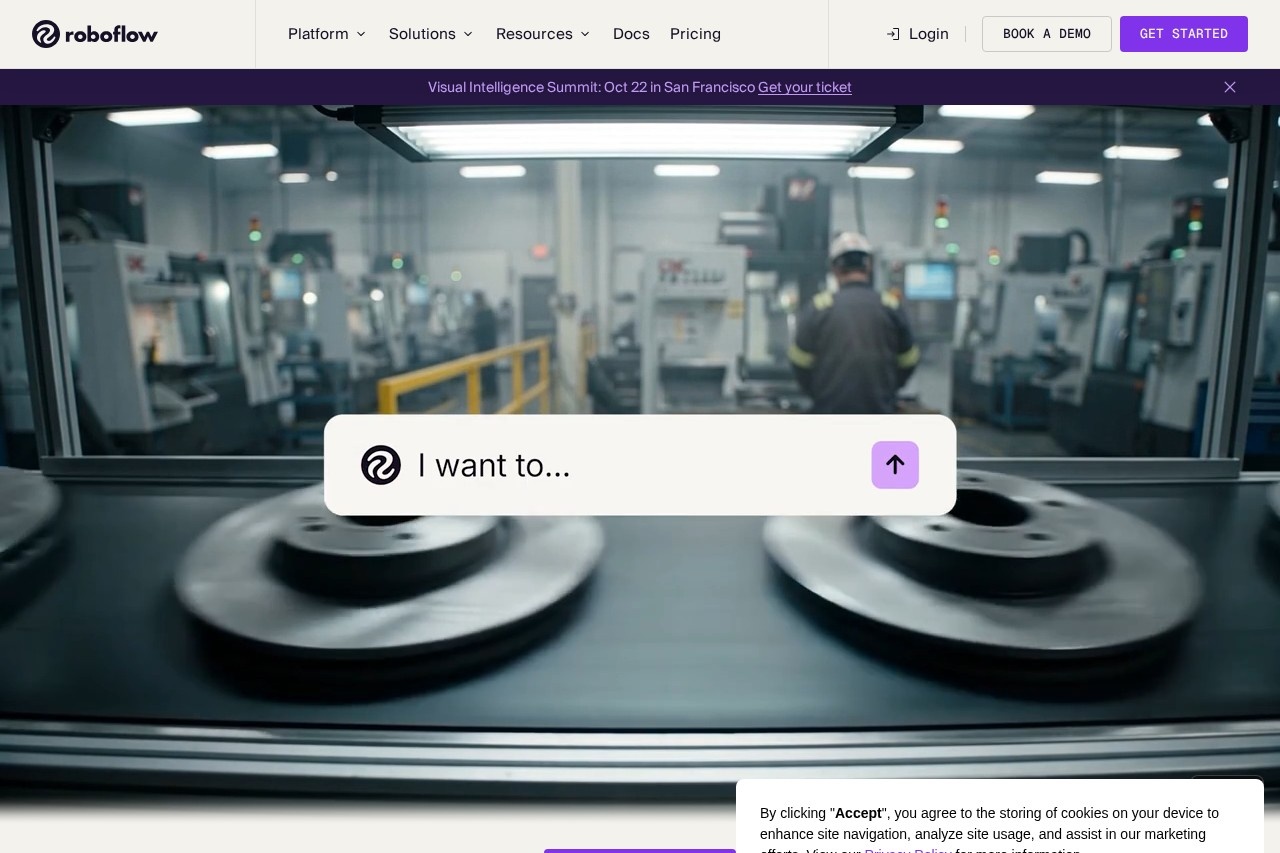Click the Get Started button
Image resolution: width=1280 pixels, height=853 pixels.
pos(1184,34)
